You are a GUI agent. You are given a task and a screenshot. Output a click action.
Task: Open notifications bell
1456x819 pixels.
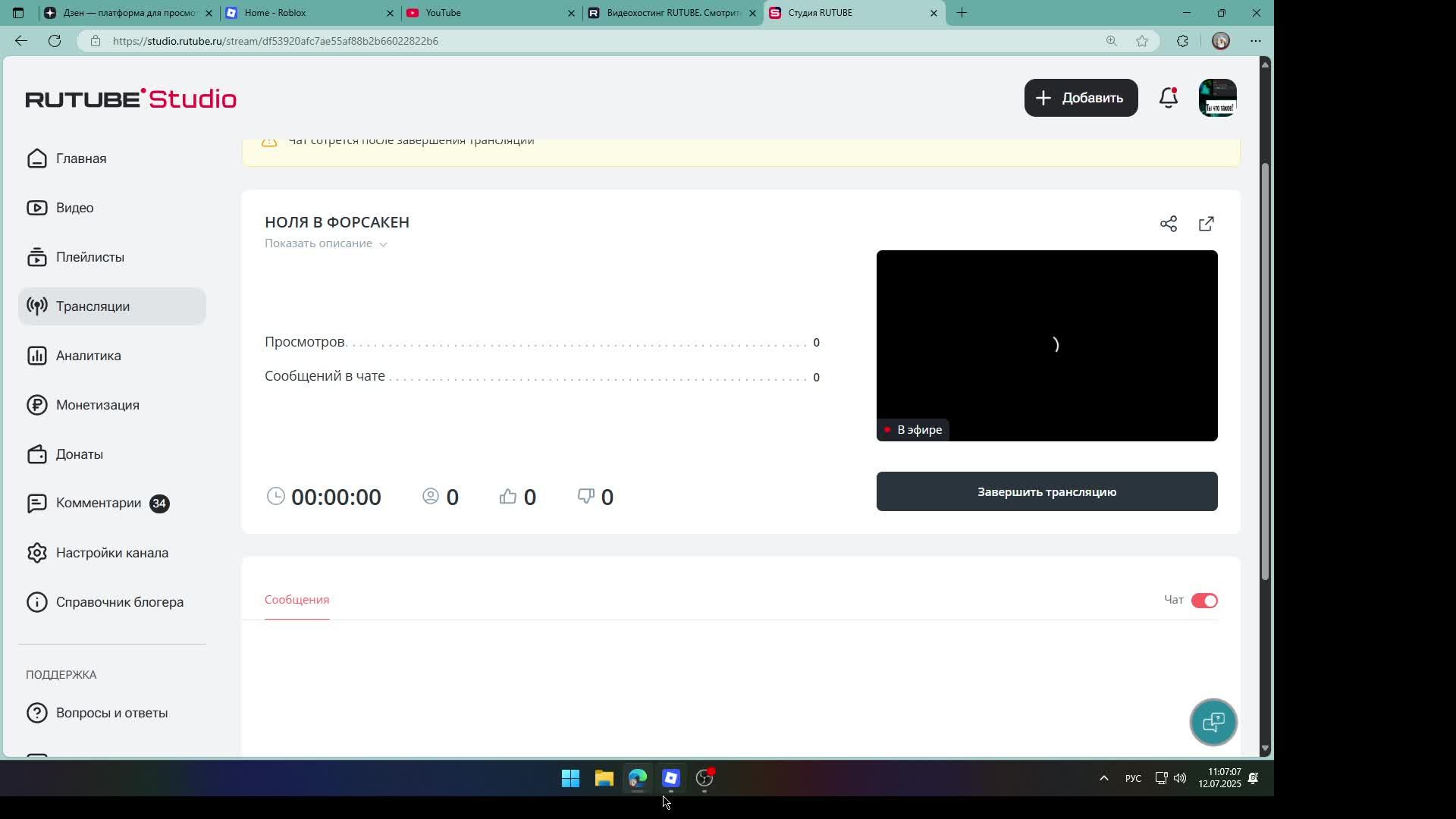pos(1168,98)
